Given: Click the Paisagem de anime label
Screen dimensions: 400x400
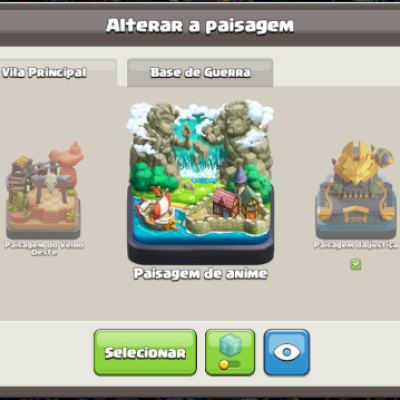Looking at the screenshot, I should (200, 274).
